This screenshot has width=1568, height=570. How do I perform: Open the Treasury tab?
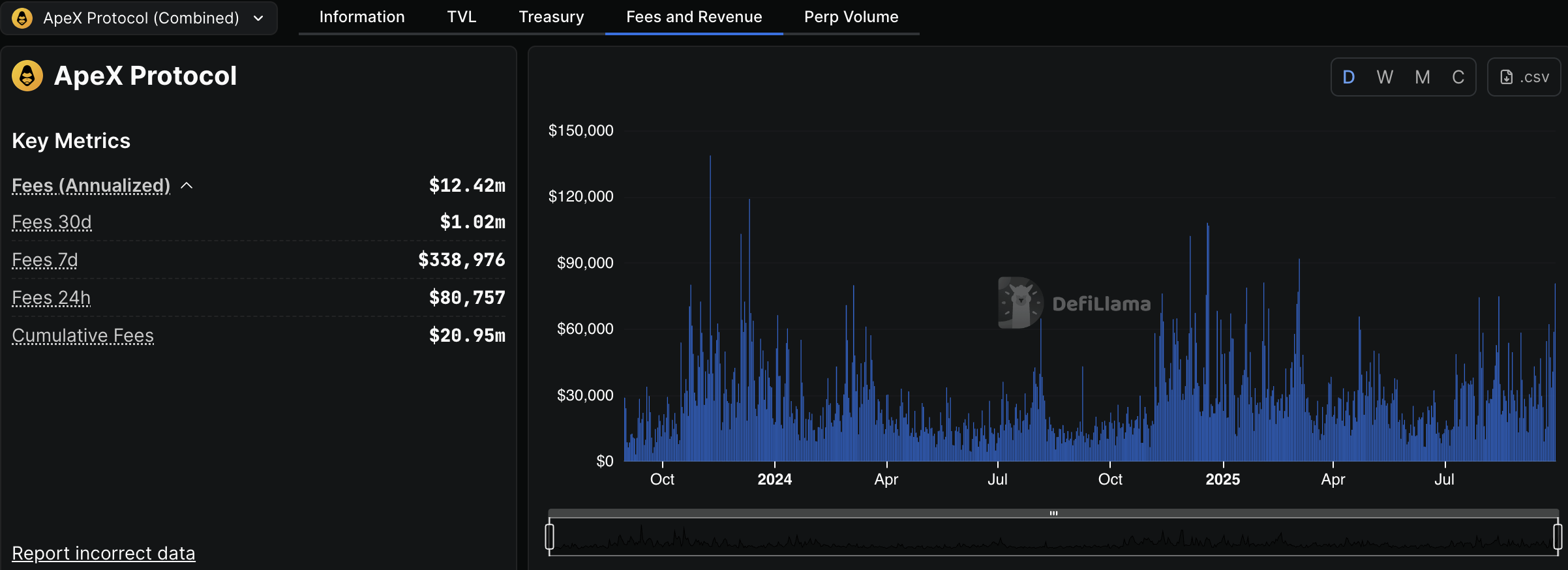point(551,17)
